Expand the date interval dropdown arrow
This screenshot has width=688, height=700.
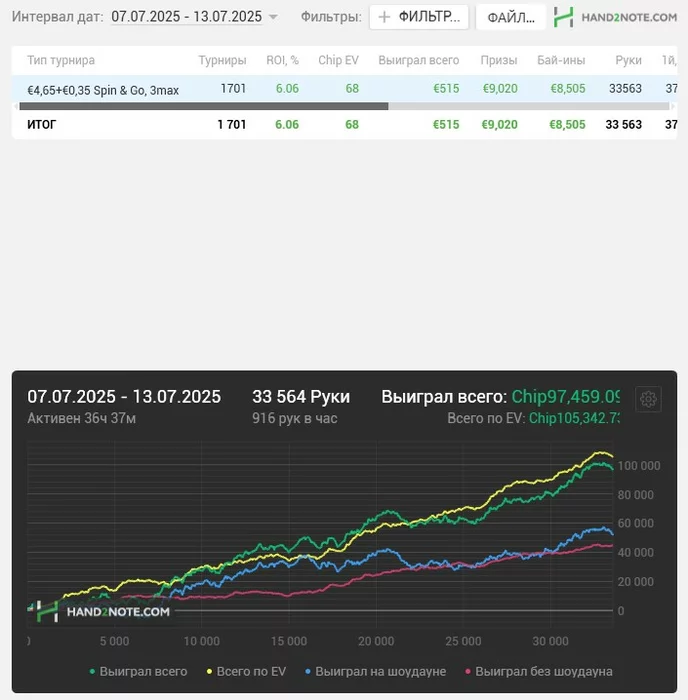click(273, 17)
